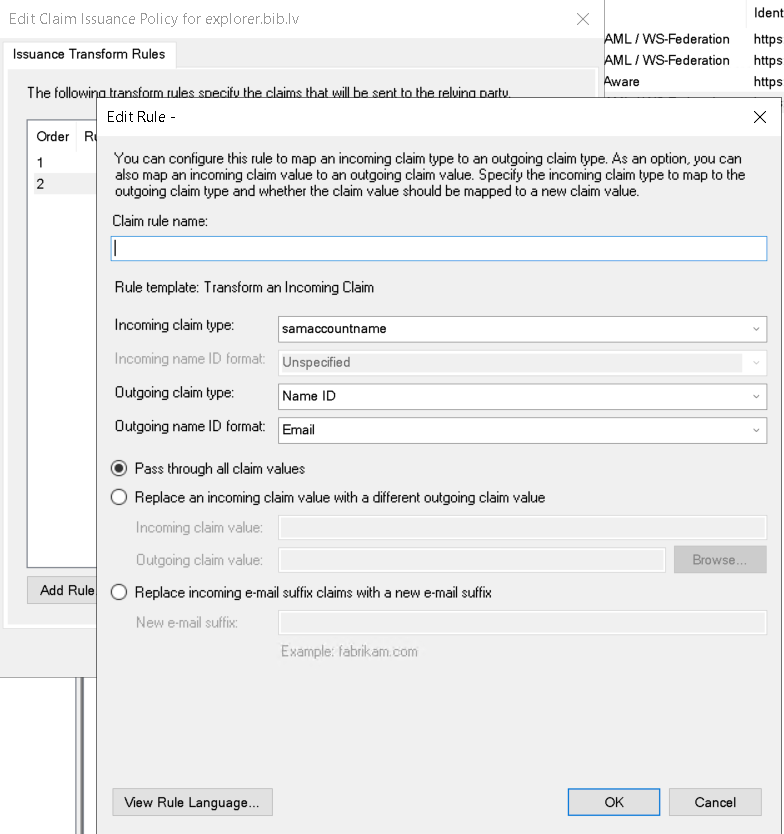Select rule order 2 in list
The height and width of the screenshot is (834, 784).
(41, 184)
